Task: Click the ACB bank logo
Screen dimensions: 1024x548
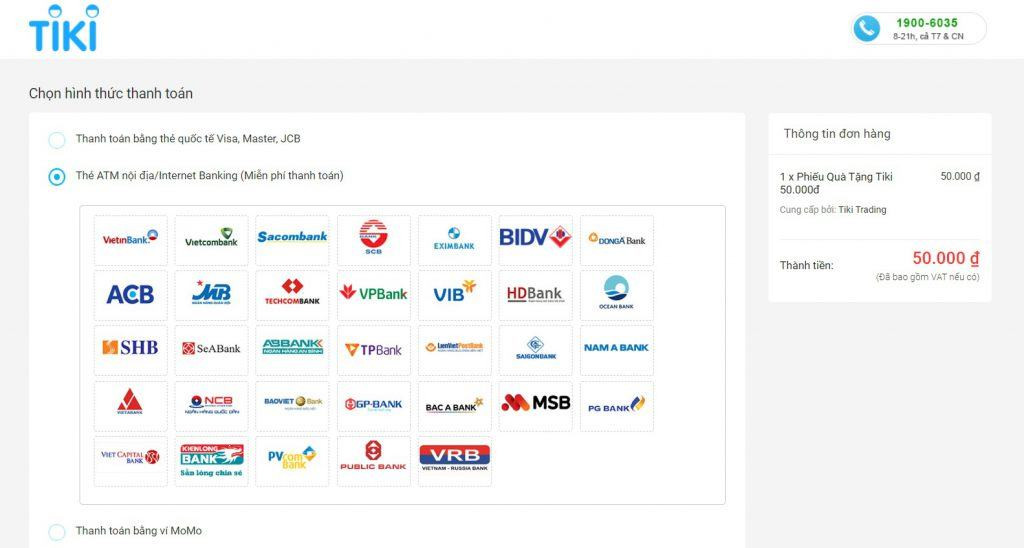Action: tap(130, 295)
